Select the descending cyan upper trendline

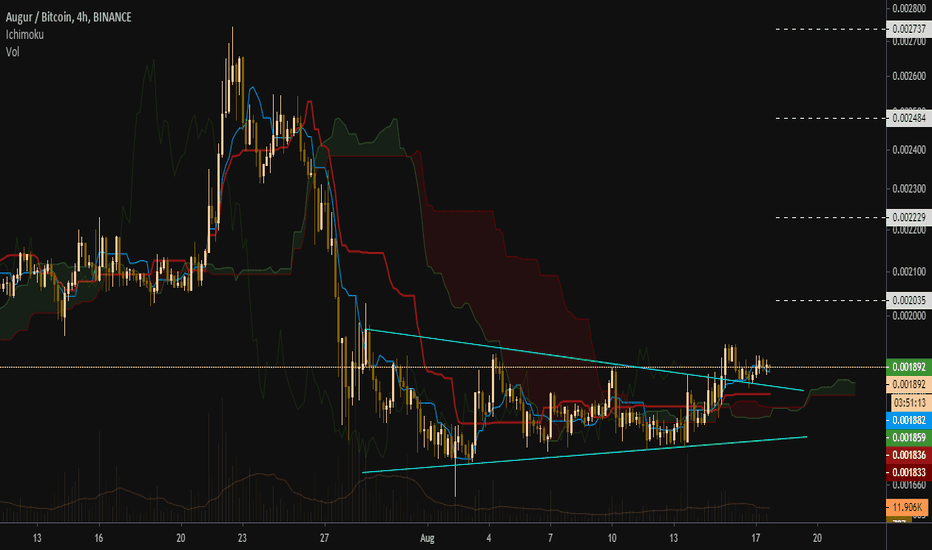[x=584, y=360]
